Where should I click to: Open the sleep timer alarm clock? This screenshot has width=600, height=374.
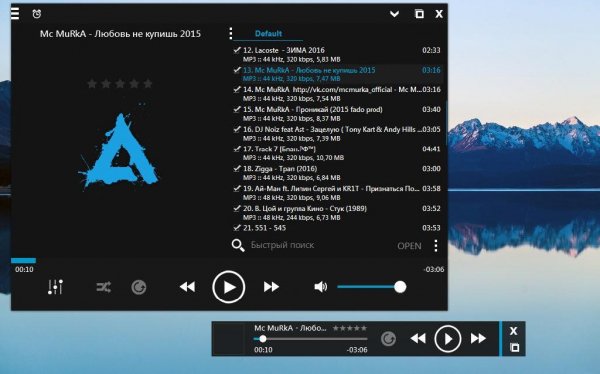point(37,14)
